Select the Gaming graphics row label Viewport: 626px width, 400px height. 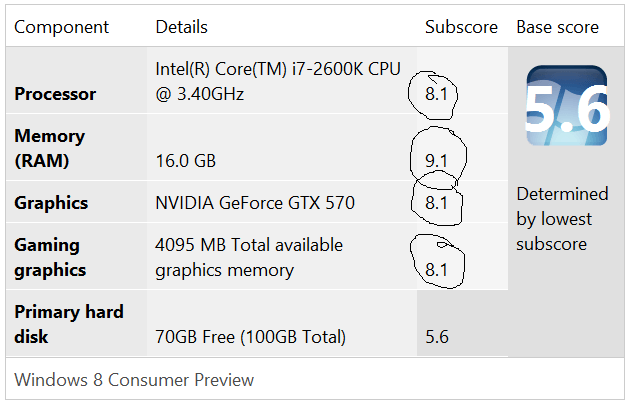pos(50,257)
